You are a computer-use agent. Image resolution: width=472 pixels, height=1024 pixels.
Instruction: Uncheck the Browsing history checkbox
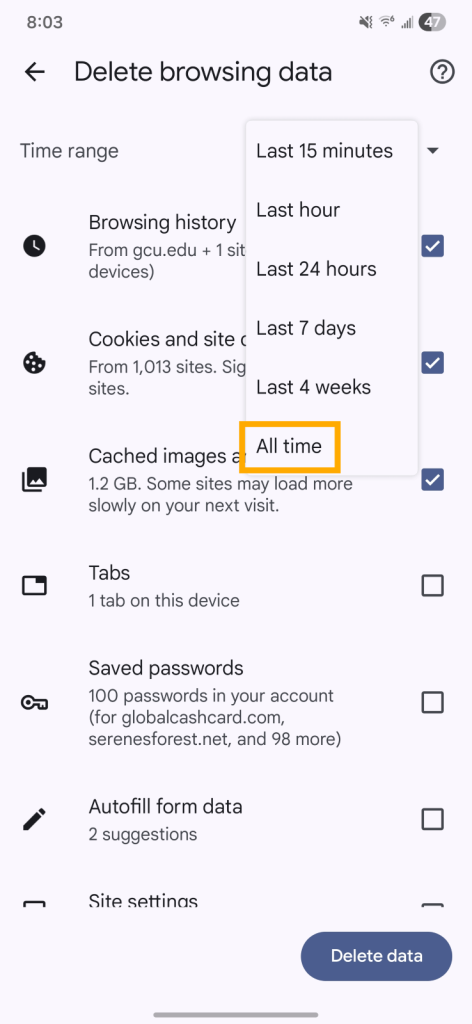[432, 246]
